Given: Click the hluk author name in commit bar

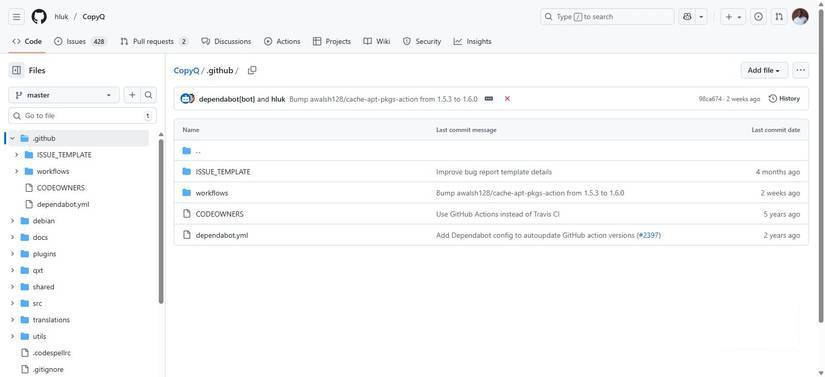Looking at the screenshot, I should [x=278, y=99].
